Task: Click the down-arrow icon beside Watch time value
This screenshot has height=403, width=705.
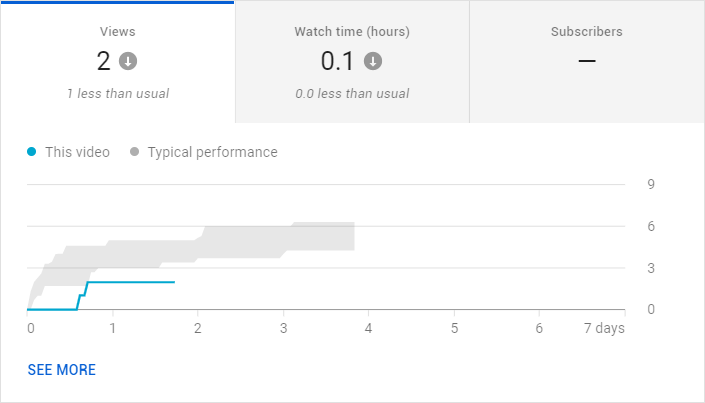Action: pos(373,61)
